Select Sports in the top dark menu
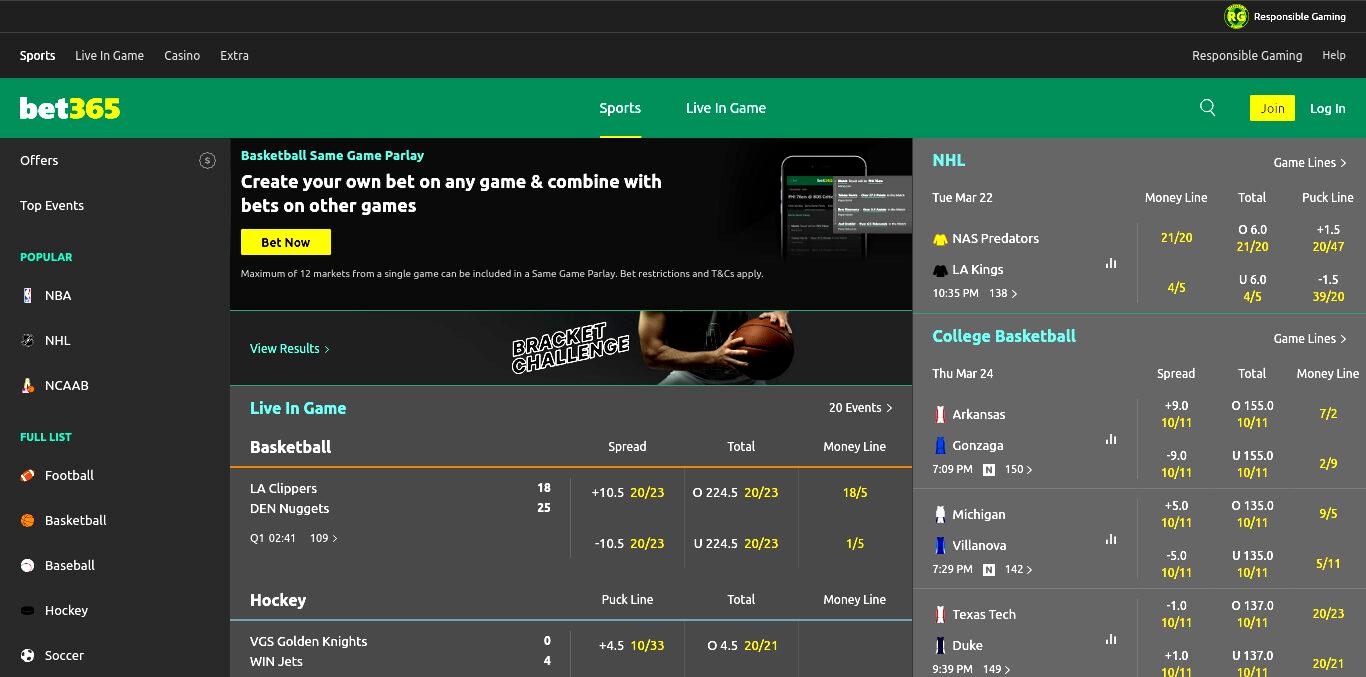Viewport: 1366px width, 677px height. click(x=38, y=55)
